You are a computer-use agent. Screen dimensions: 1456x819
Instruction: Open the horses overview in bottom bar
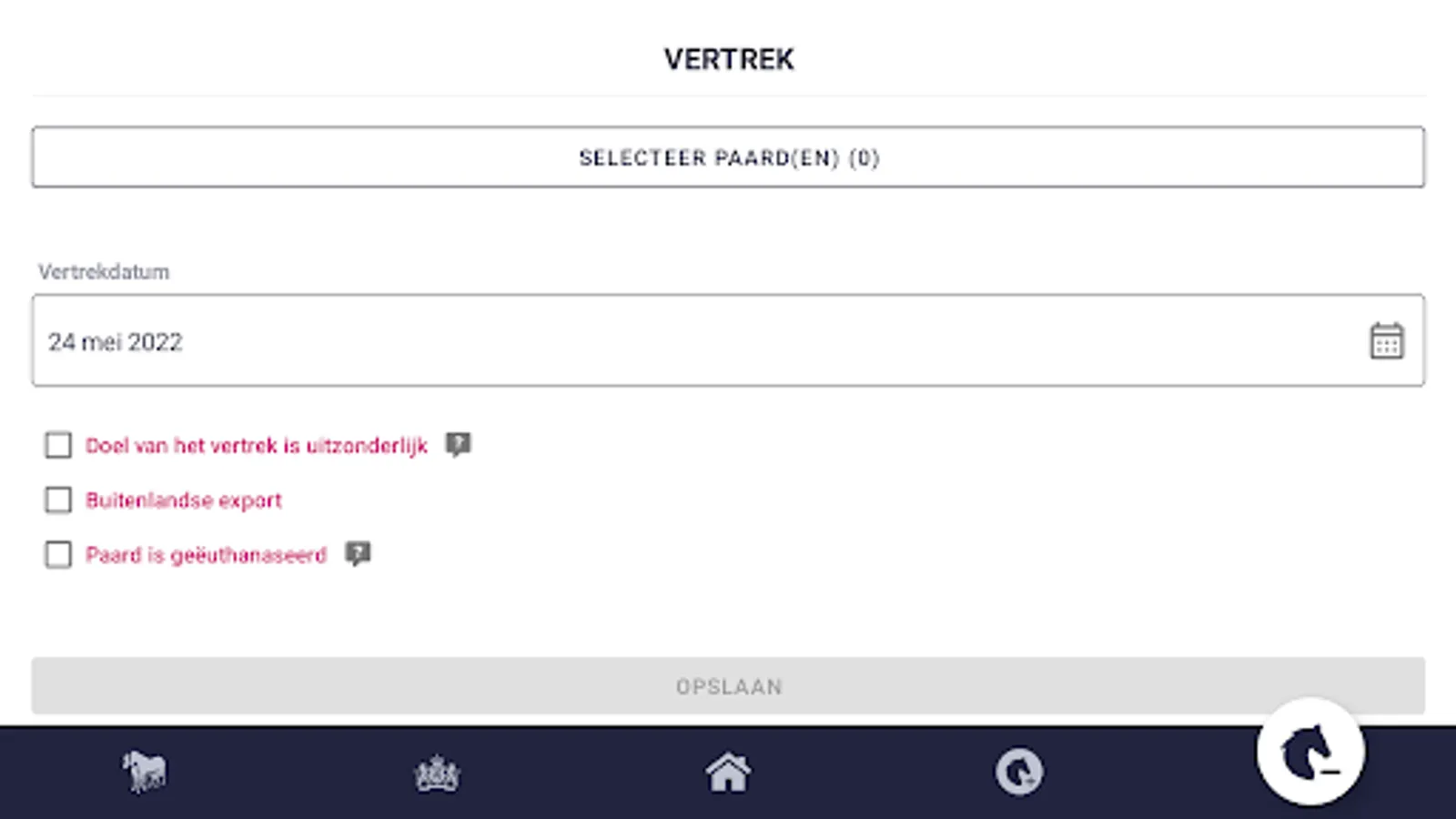(x=145, y=772)
